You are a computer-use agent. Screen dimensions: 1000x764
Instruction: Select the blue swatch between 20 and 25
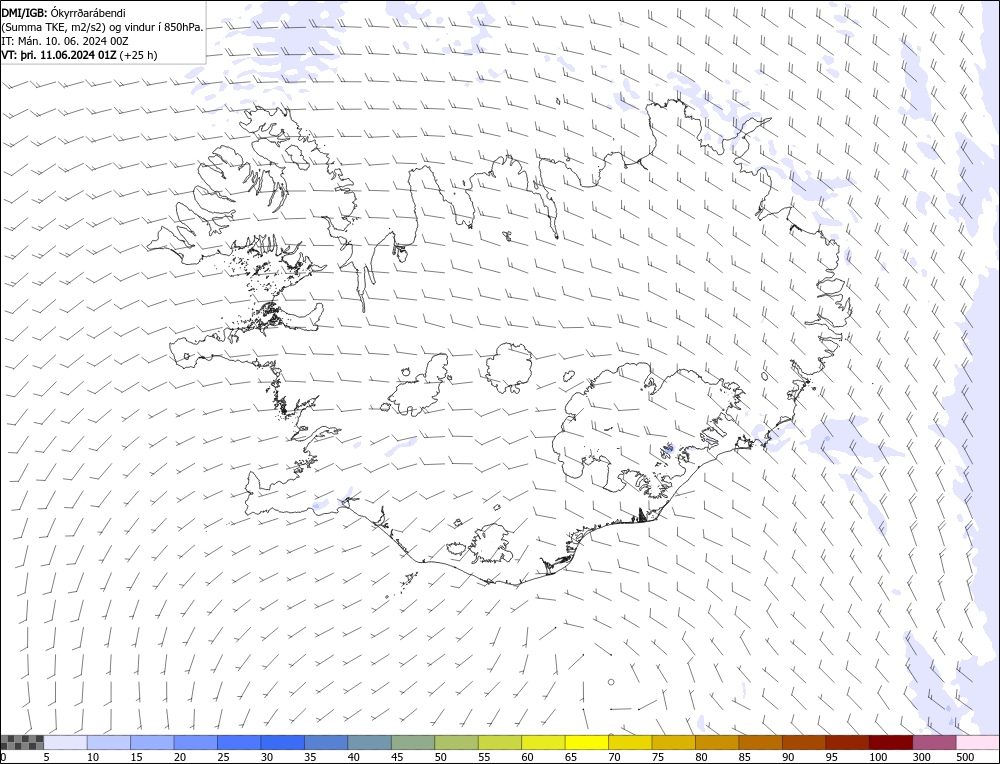coord(196,742)
